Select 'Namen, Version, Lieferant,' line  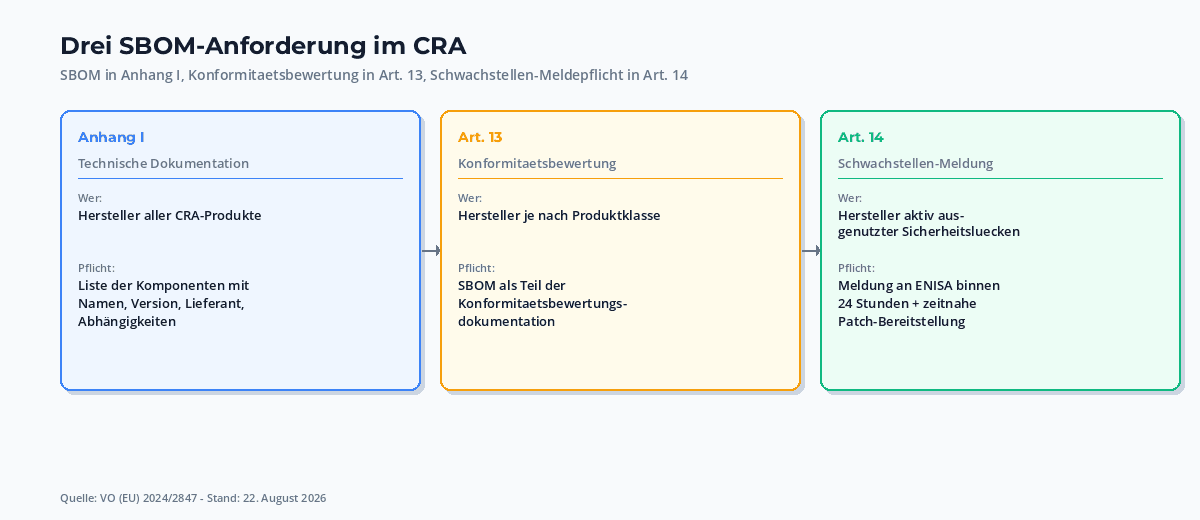161,303
